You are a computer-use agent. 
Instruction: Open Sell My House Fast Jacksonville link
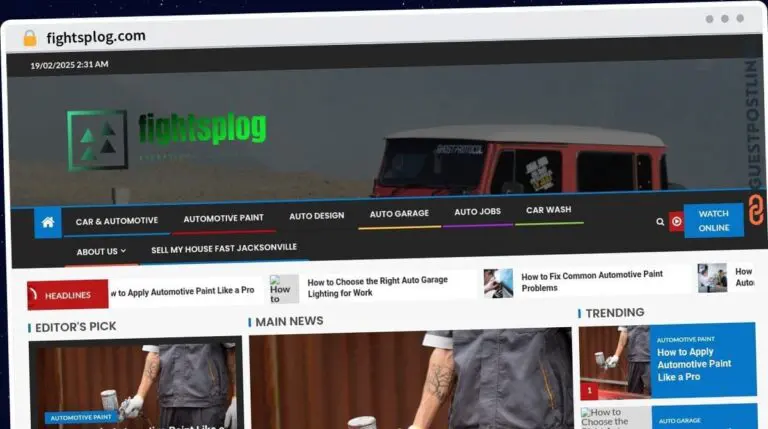pos(224,248)
